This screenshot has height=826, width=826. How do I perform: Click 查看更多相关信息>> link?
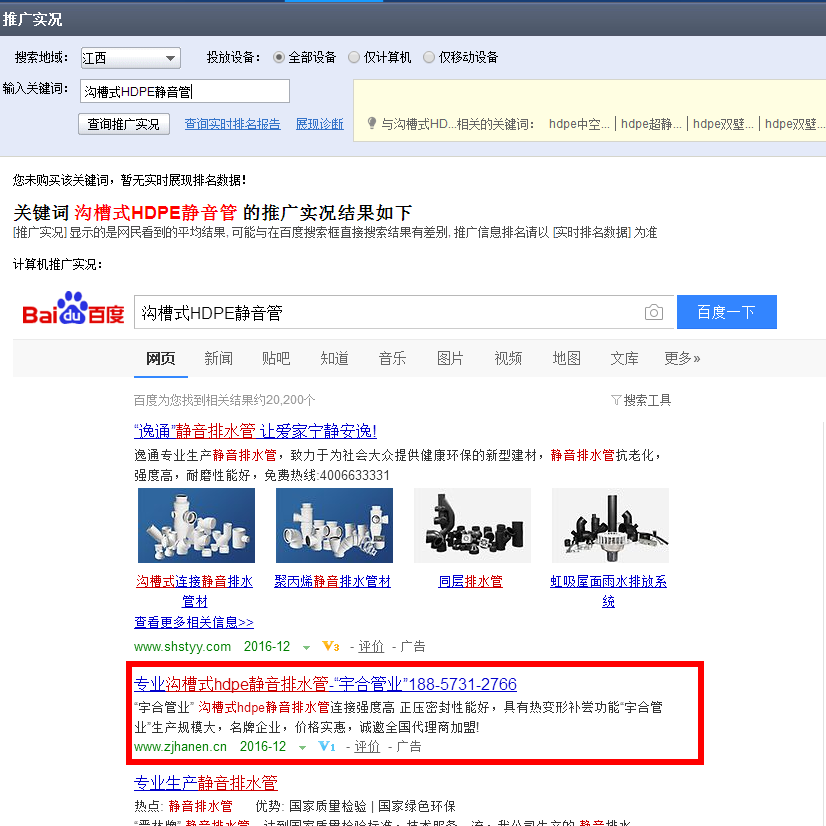194,623
